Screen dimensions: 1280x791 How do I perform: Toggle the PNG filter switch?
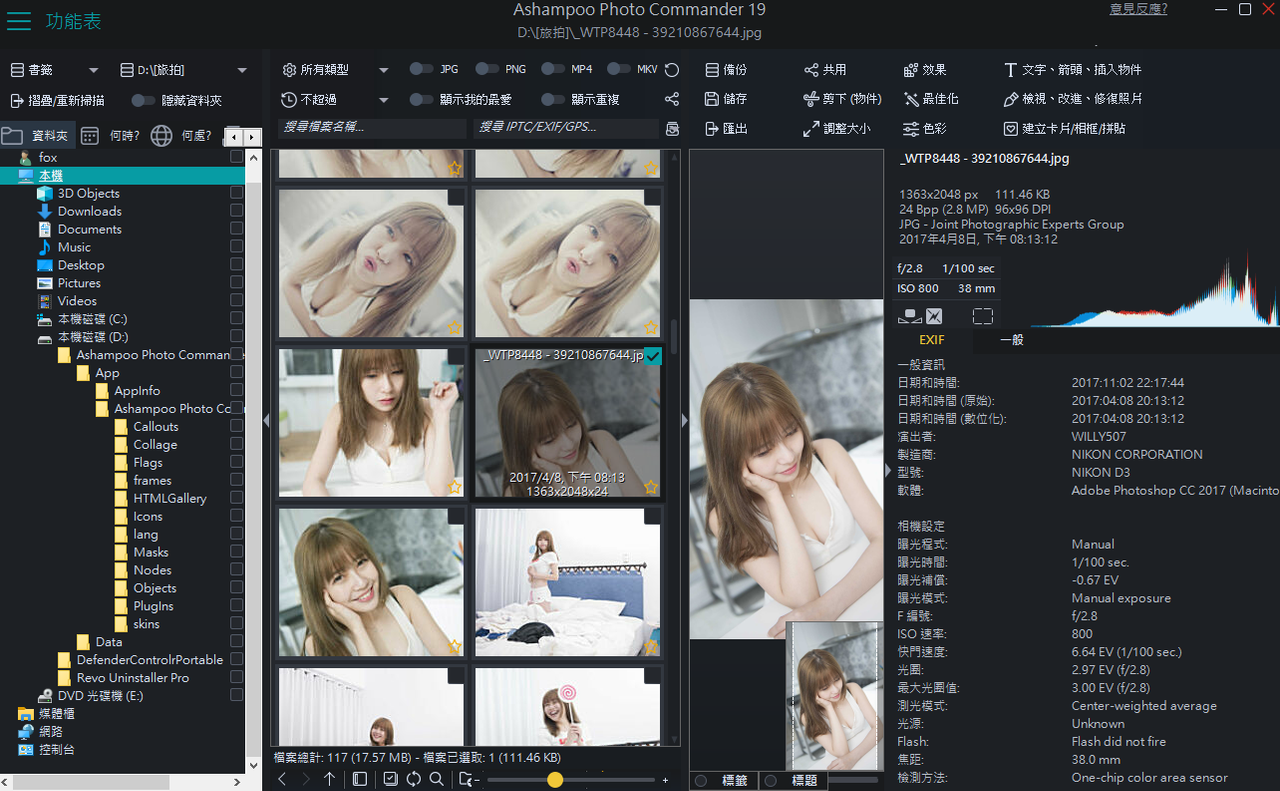coord(487,69)
